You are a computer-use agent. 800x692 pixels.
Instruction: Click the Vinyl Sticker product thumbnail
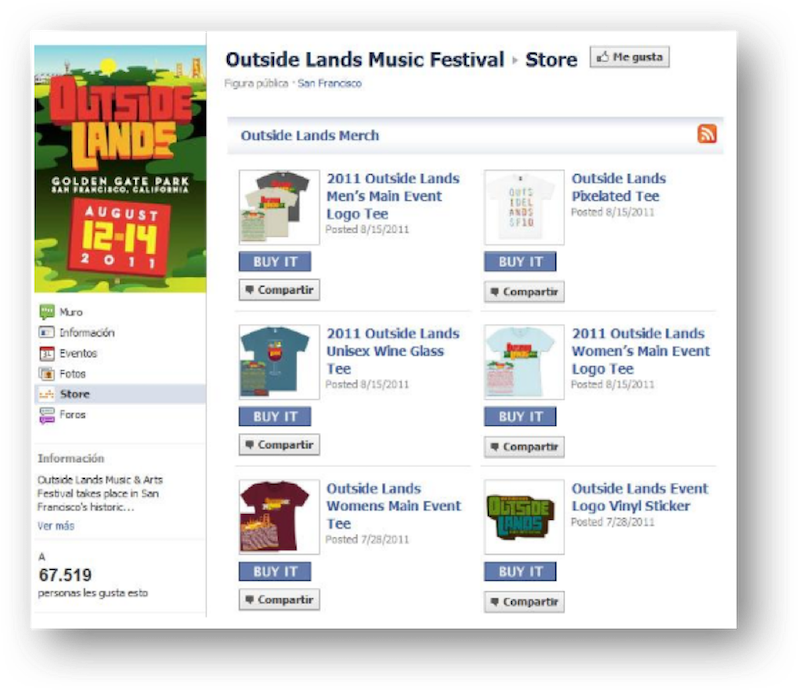click(524, 517)
